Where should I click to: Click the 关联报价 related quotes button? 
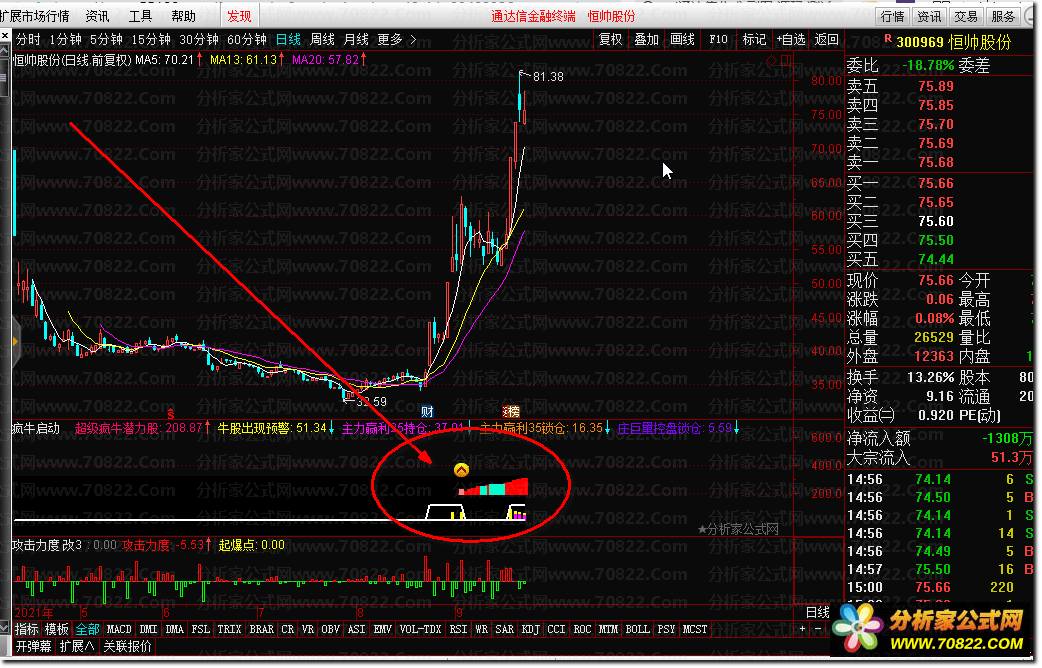(x=127, y=646)
